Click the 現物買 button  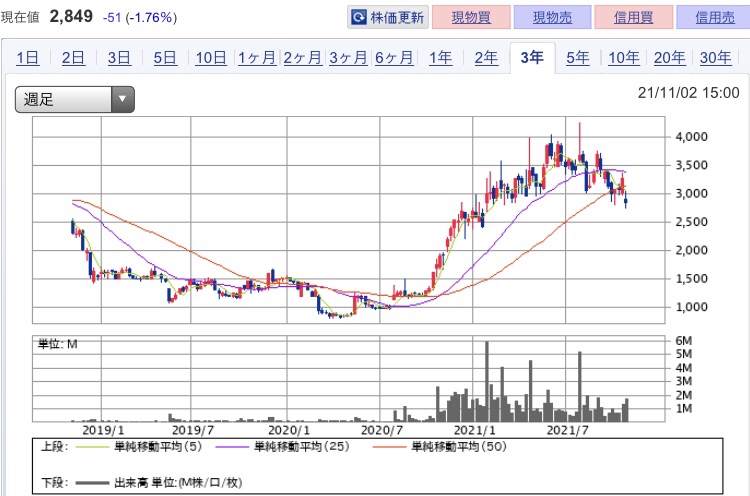click(x=471, y=18)
